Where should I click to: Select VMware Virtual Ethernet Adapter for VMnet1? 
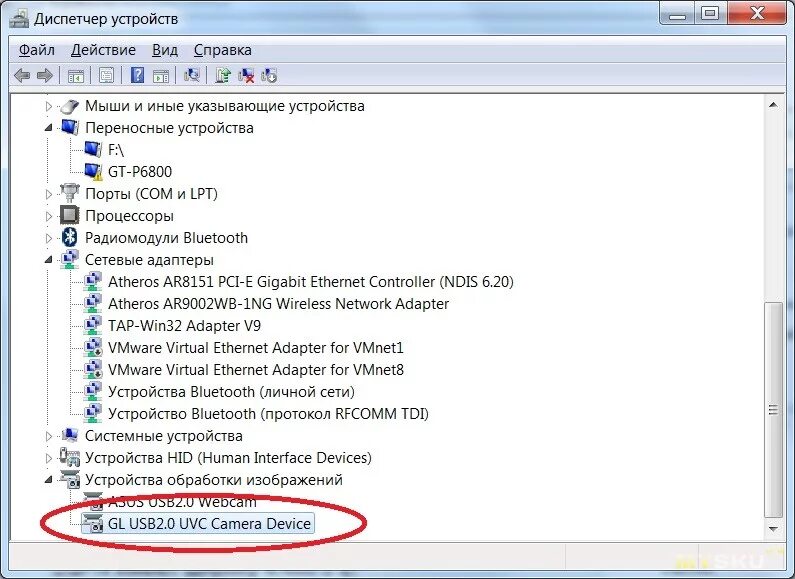tap(256, 348)
